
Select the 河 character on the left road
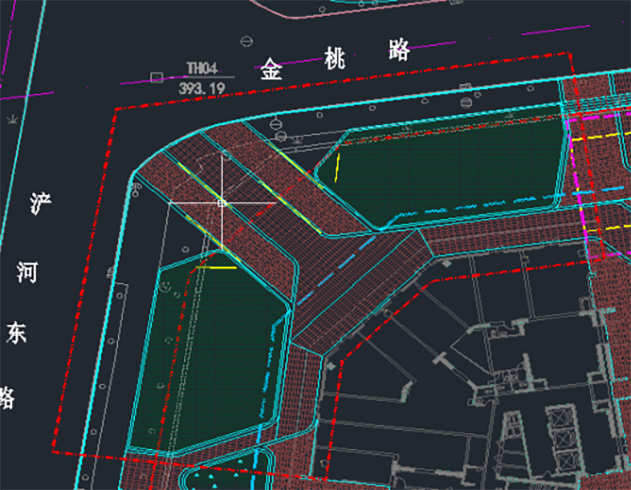tap(28, 271)
